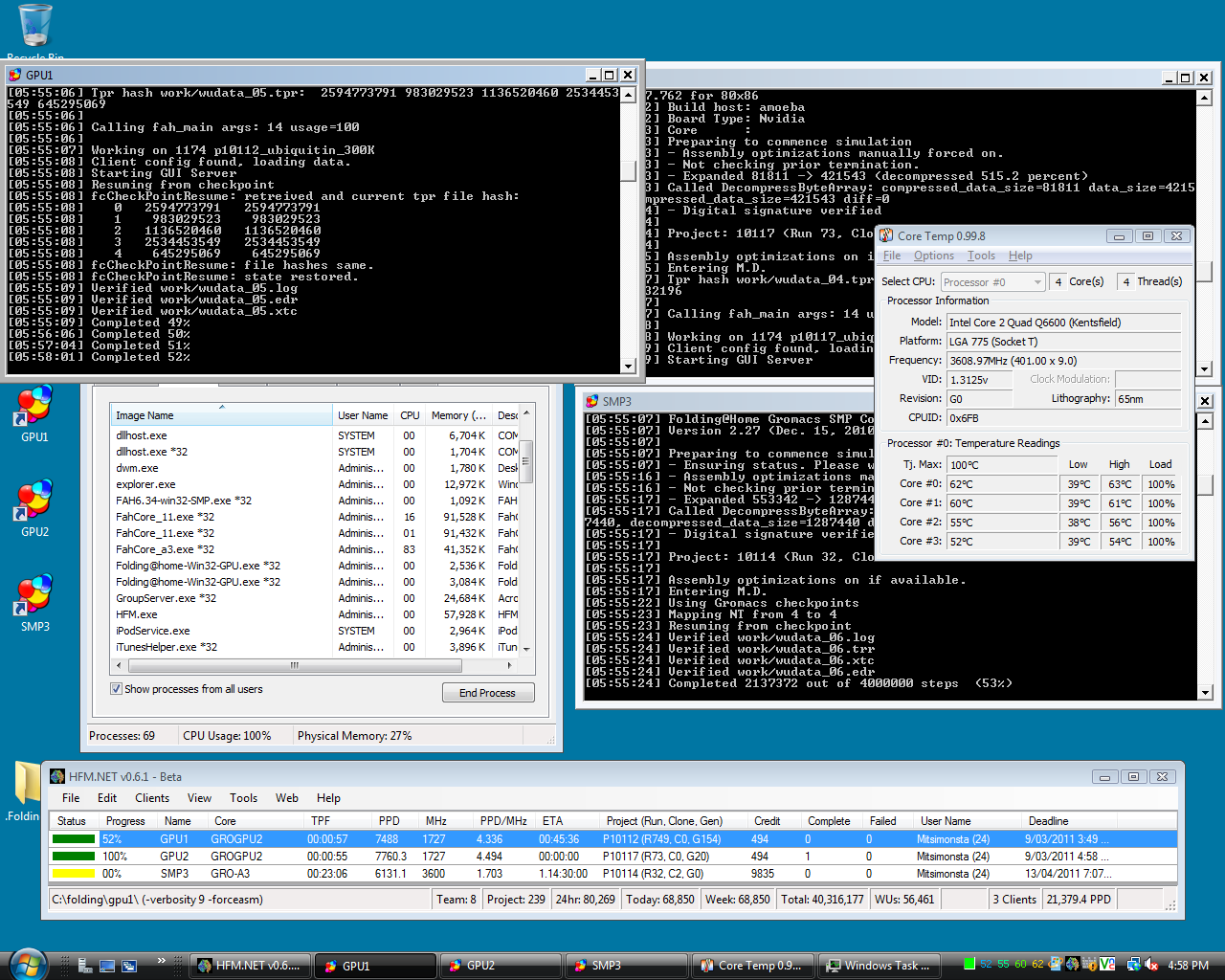Open the SMP3 desktop shortcut icon
1225x980 pixels.
tap(34, 602)
